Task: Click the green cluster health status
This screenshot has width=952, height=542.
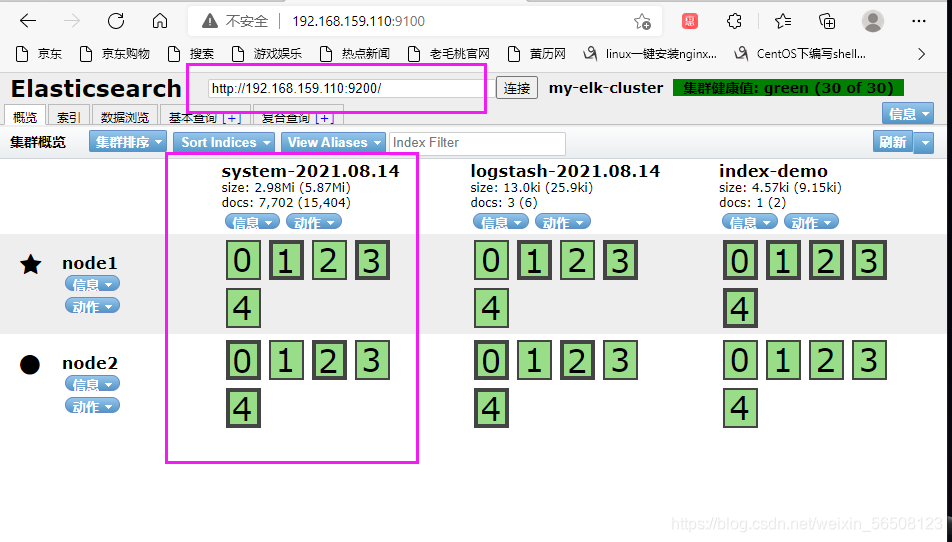Action: 788,88
